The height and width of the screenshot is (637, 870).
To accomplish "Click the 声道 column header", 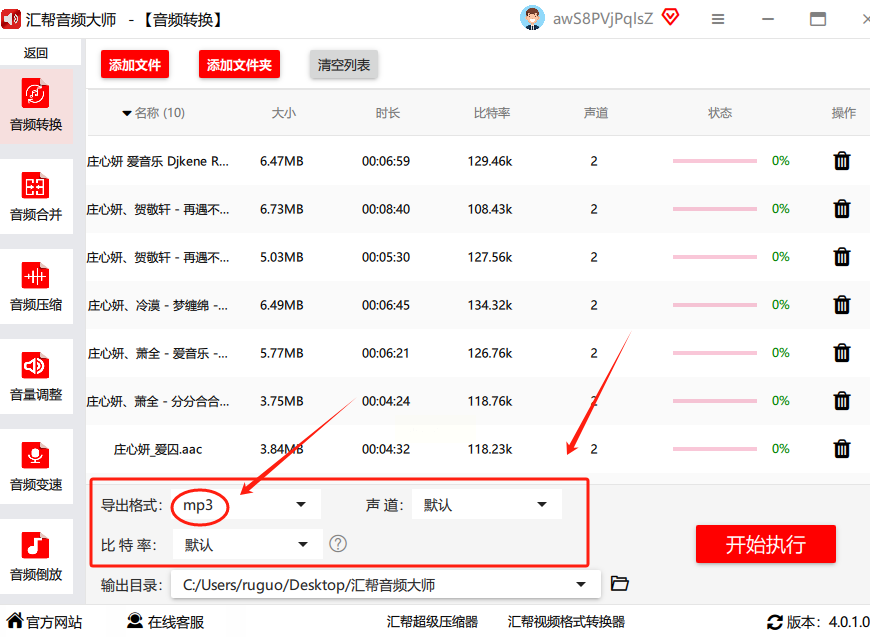I will (x=596, y=113).
